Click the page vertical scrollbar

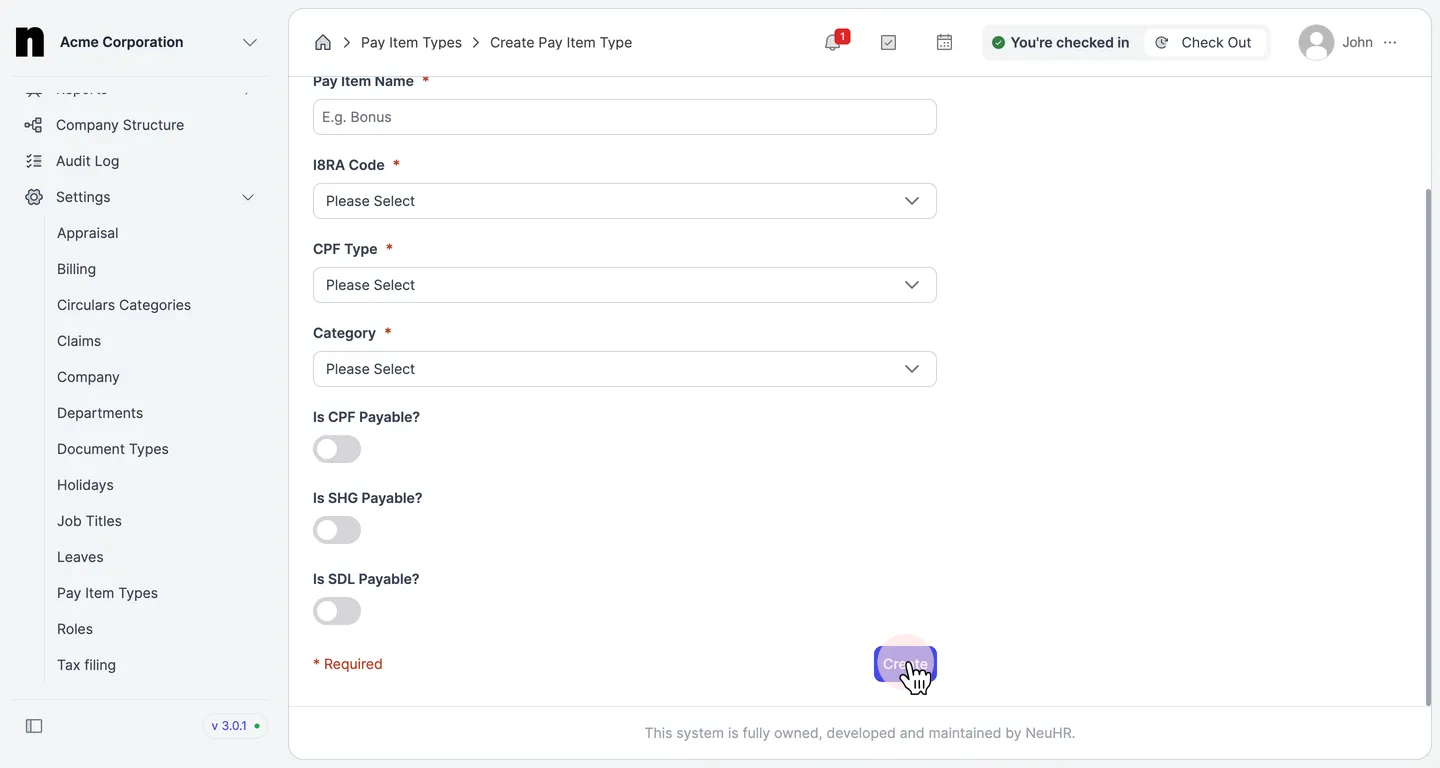click(1427, 445)
